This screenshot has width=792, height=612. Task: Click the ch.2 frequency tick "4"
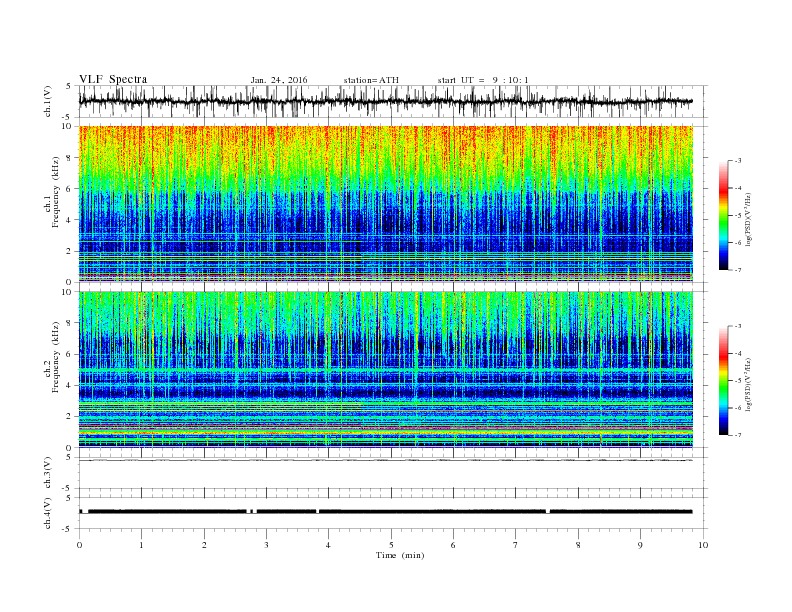tap(70, 385)
